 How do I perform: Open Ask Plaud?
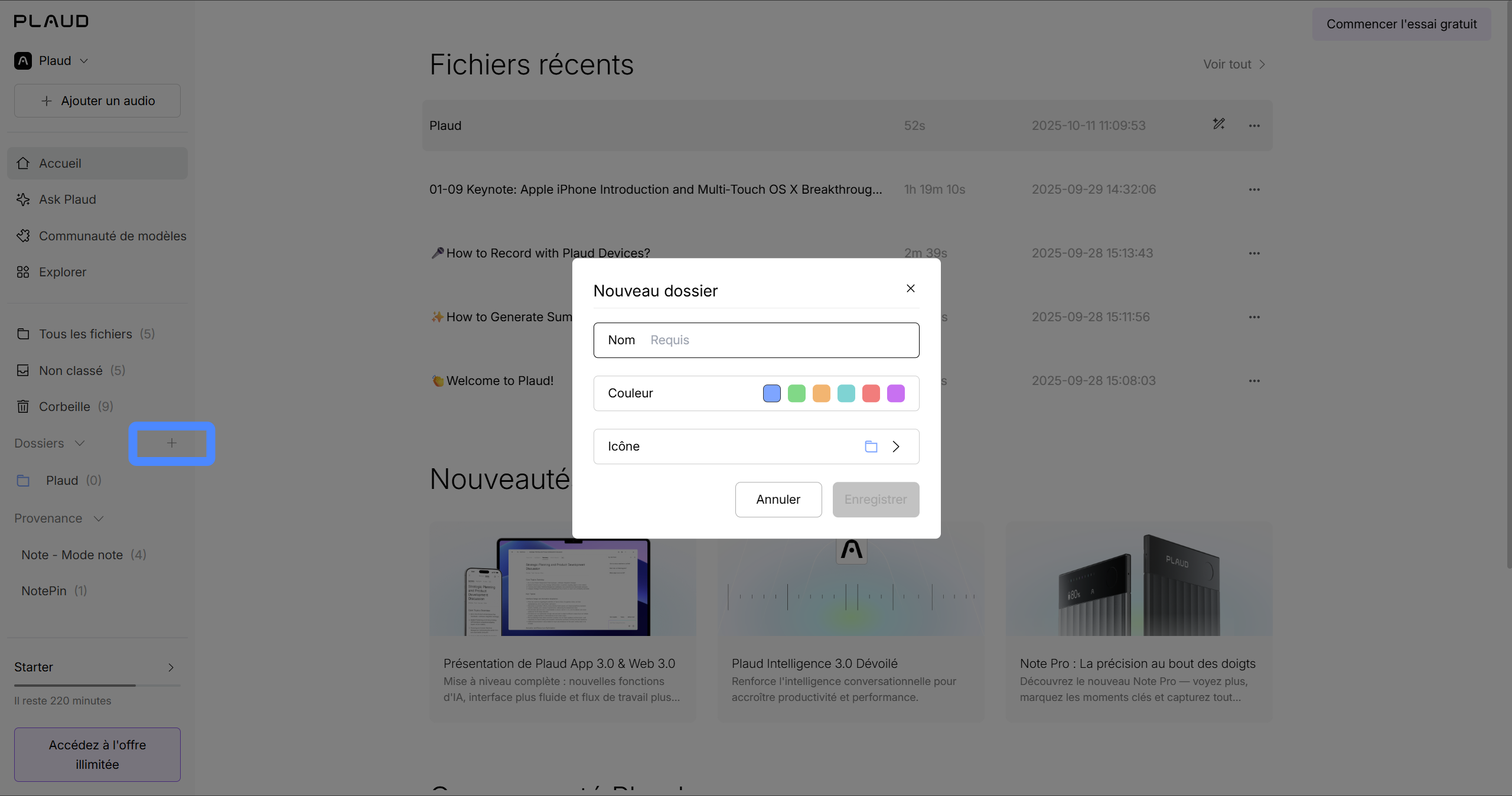click(97, 200)
